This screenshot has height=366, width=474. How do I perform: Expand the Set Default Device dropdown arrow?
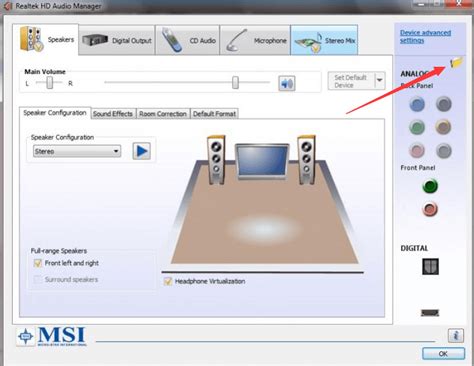[x=380, y=81]
